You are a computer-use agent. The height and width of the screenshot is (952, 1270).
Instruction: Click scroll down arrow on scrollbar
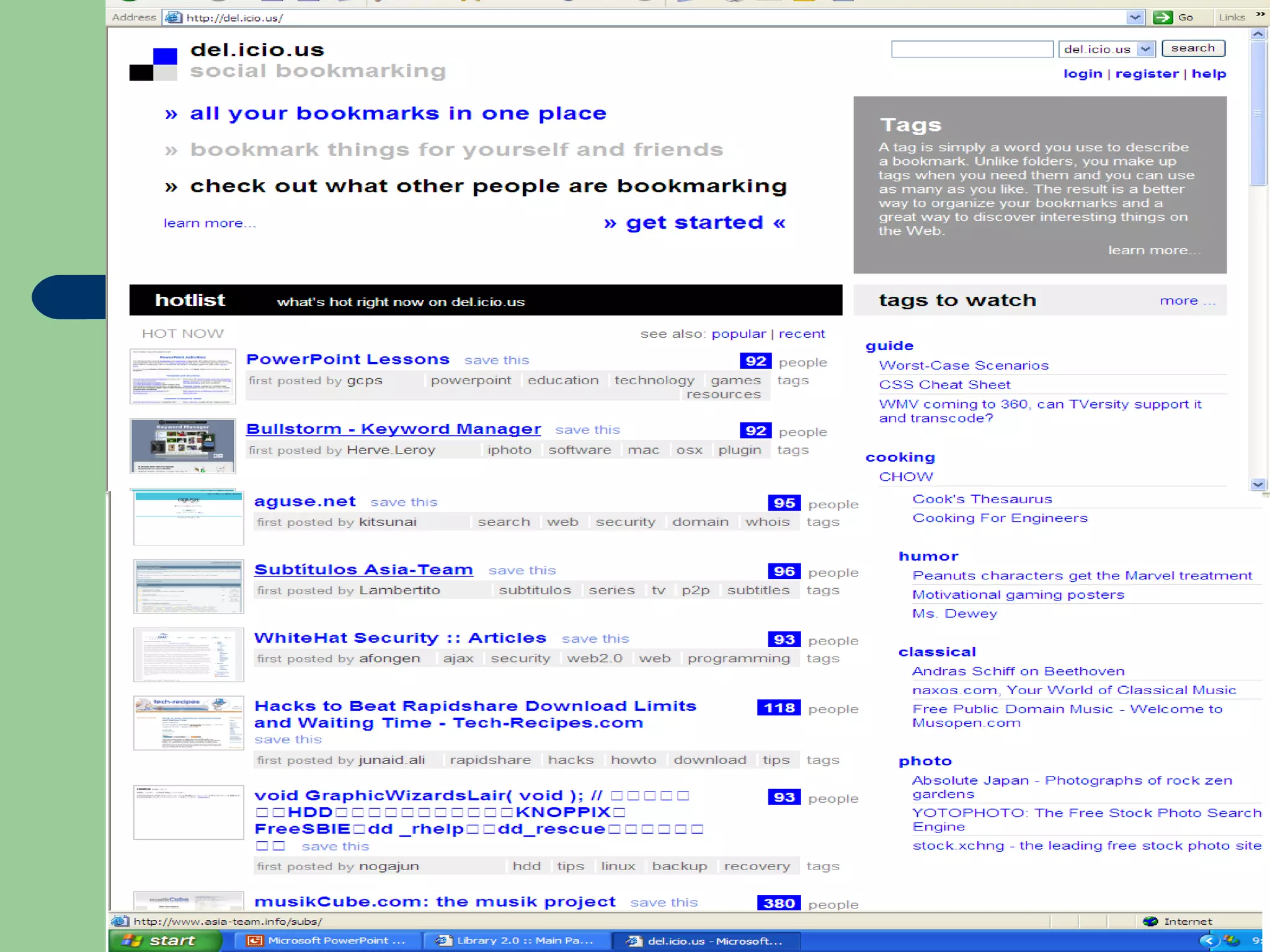pos(1258,485)
